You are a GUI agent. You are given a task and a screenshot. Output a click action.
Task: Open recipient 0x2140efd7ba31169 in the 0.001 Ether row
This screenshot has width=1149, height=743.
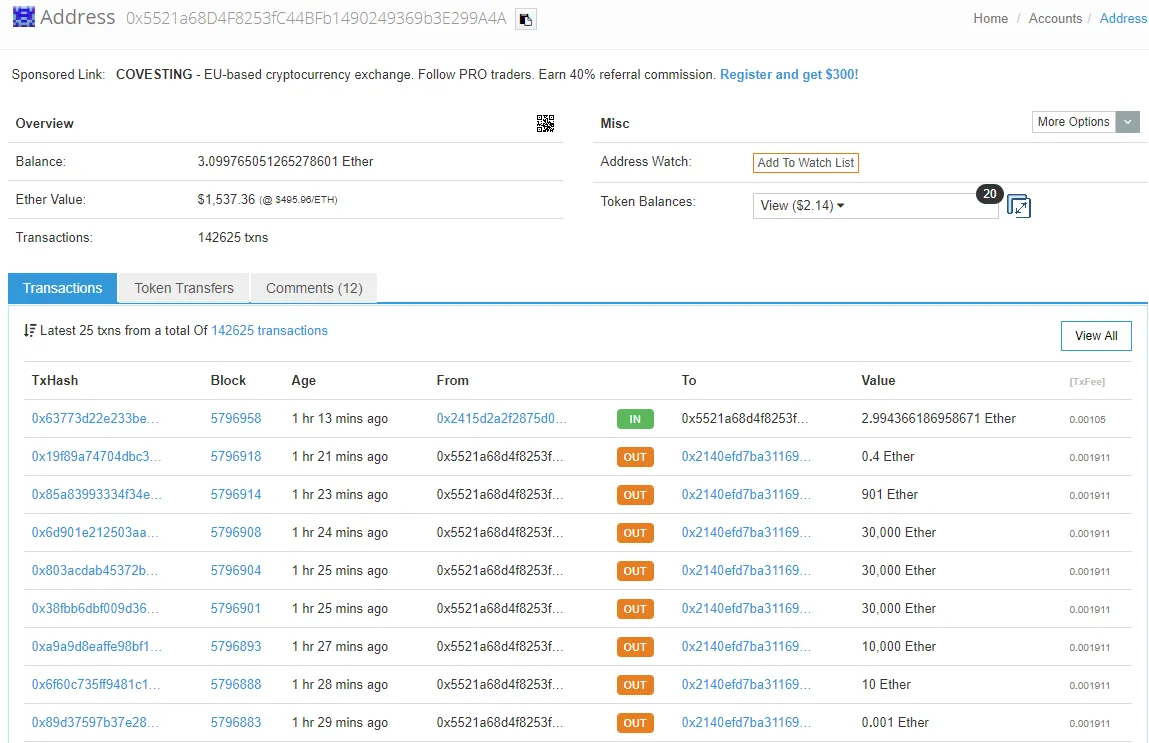[x=746, y=723]
